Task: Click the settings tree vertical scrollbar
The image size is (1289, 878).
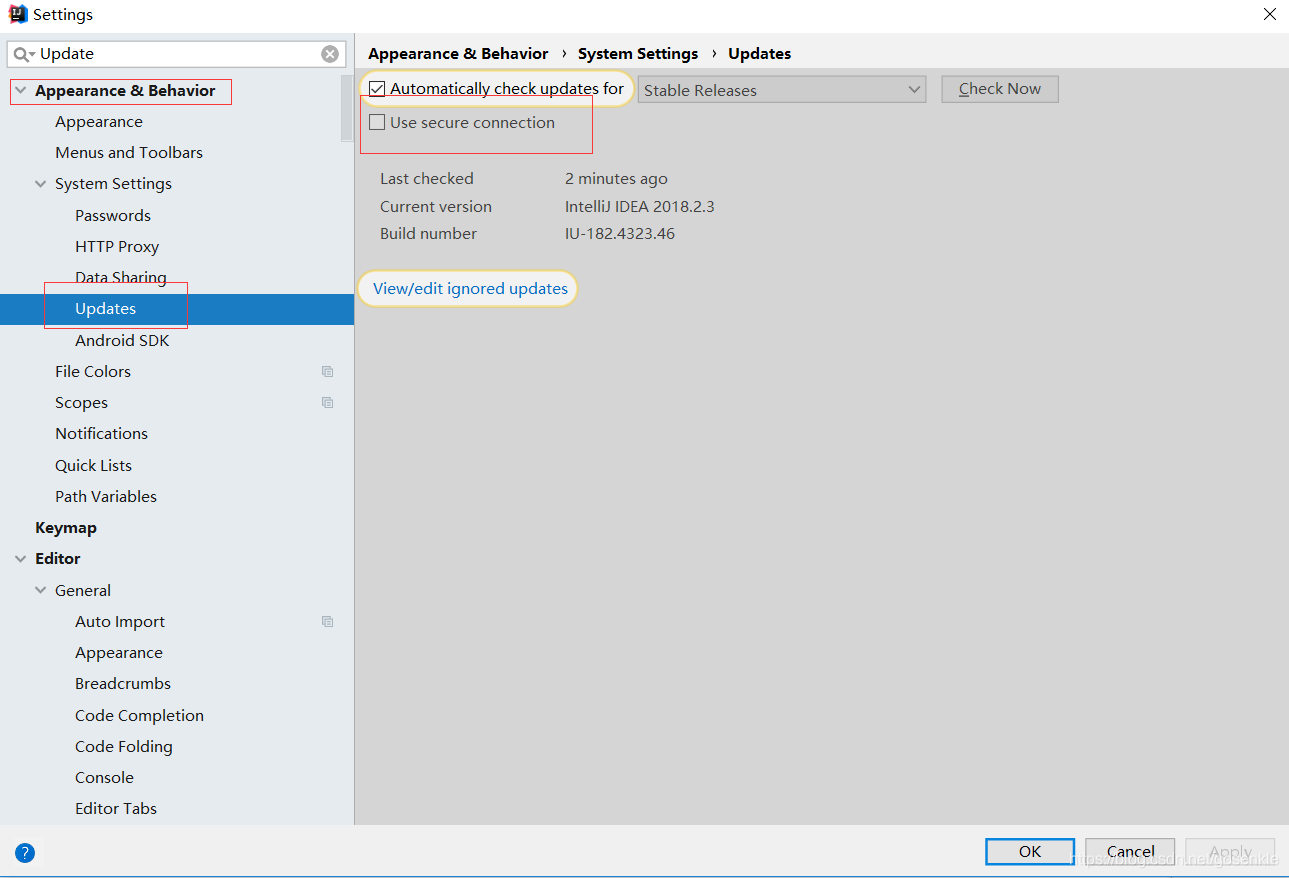Action: [347, 110]
